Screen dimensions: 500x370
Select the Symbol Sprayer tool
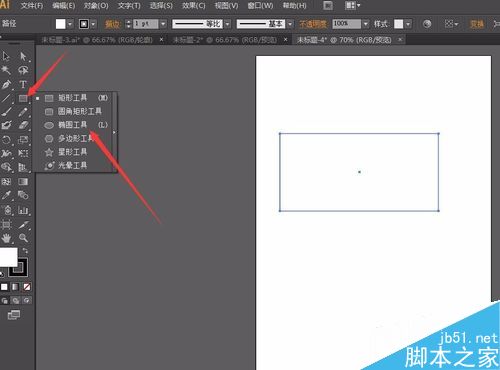(6, 210)
